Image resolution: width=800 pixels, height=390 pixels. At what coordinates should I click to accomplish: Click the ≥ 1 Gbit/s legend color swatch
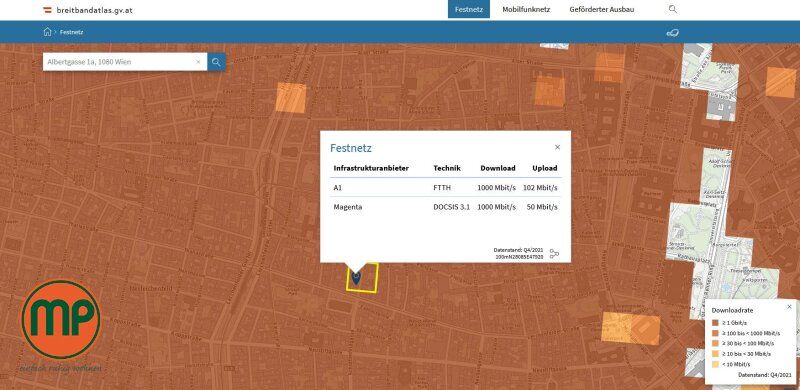click(715, 323)
